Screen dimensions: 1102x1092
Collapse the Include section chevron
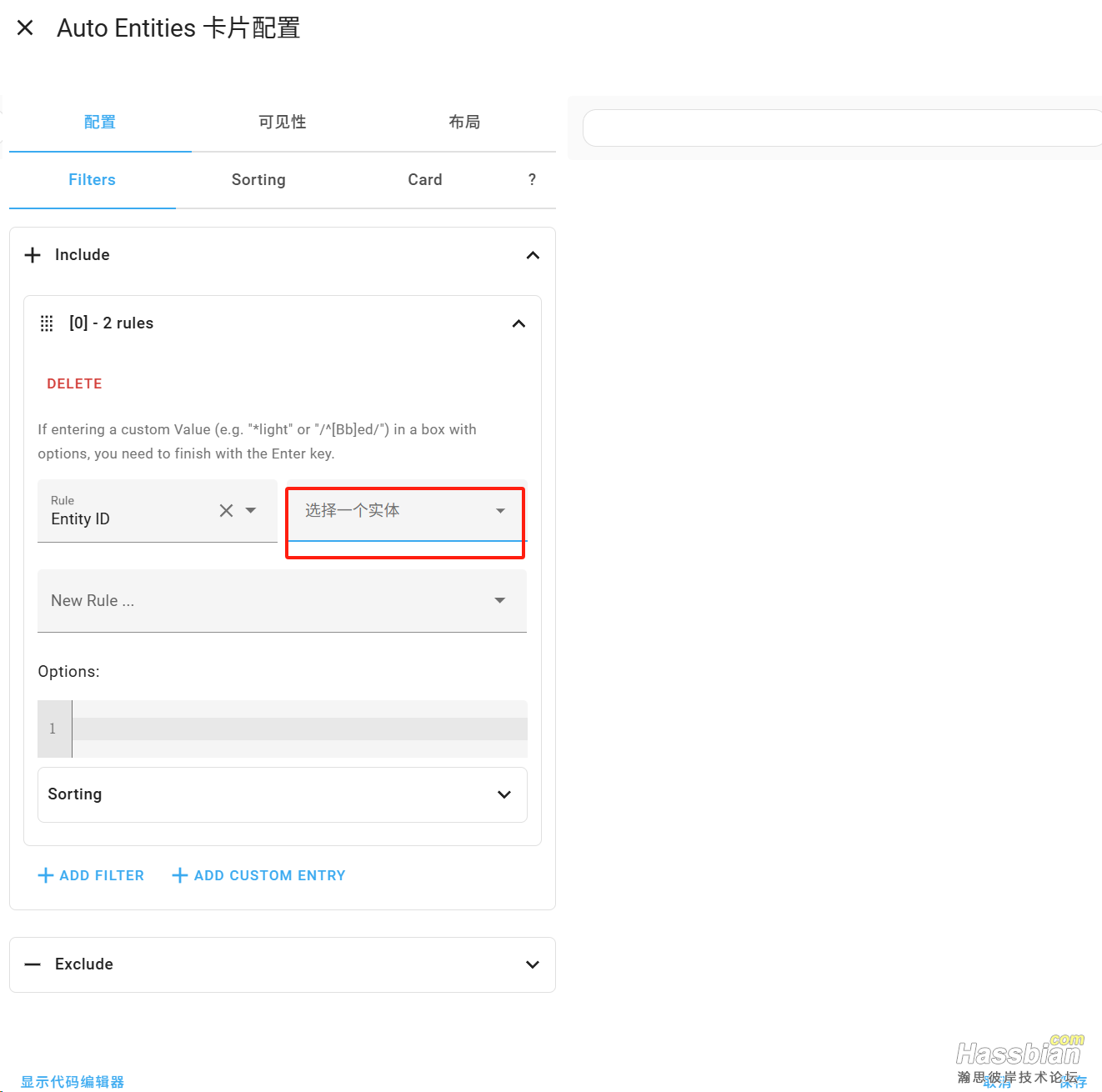[x=533, y=255]
